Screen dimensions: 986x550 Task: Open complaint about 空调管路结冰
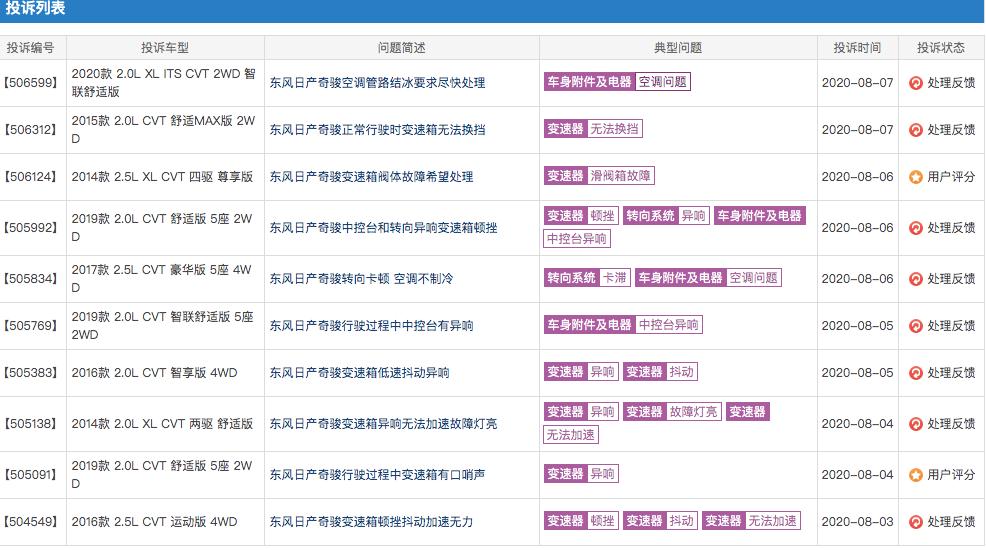coord(377,83)
